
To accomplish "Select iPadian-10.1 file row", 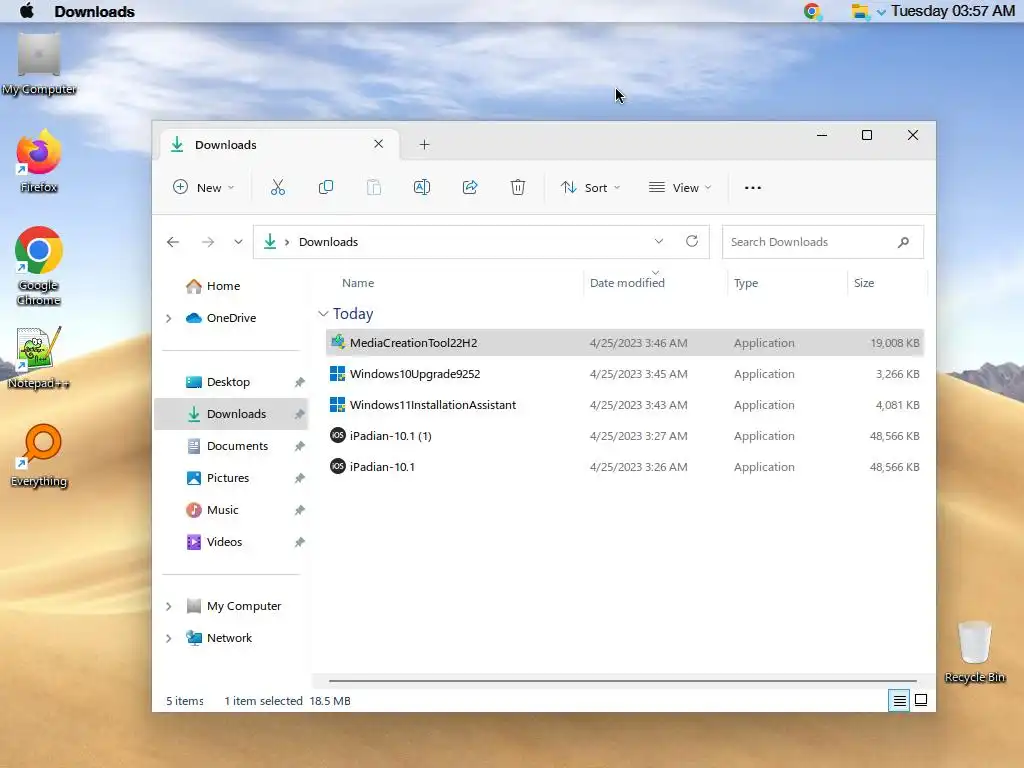I will tap(624, 467).
